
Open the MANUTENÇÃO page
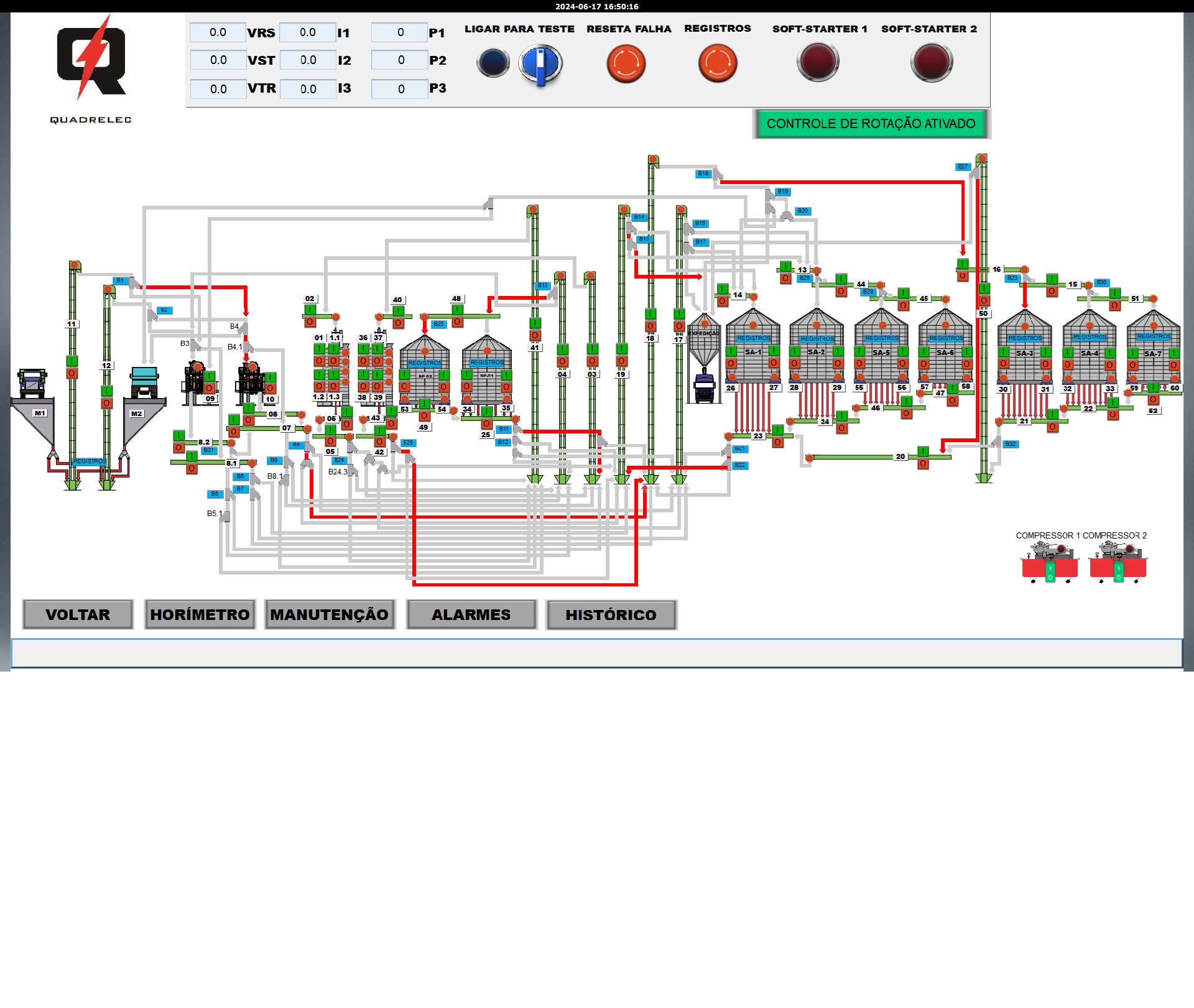[330, 615]
